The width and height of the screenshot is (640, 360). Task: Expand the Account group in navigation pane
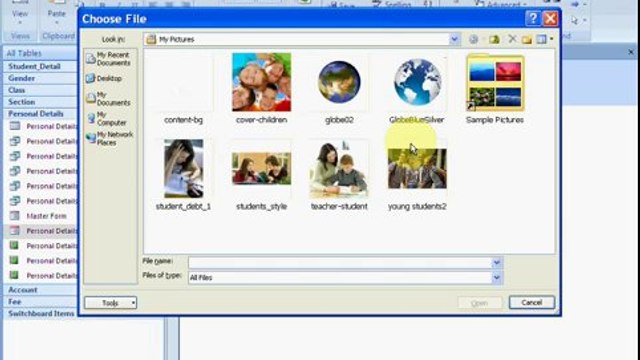40,290
